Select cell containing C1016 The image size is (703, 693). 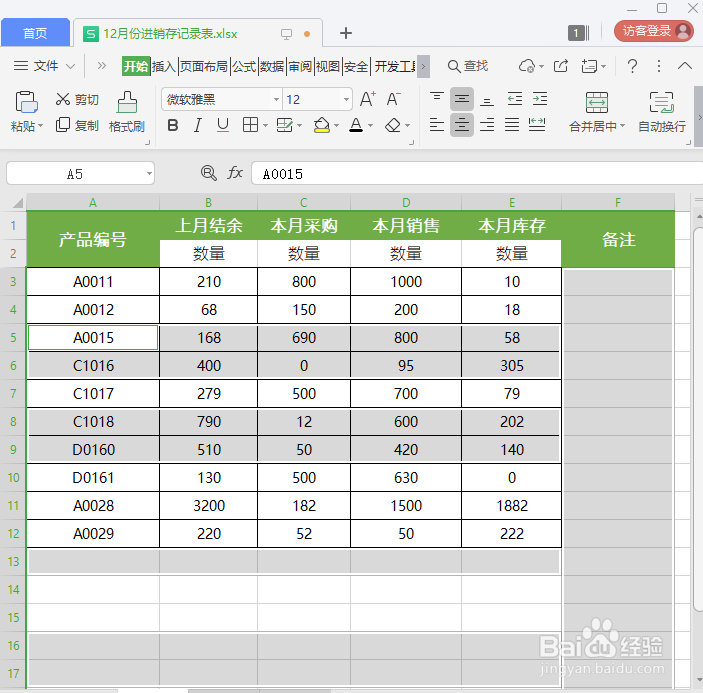[x=93, y=365]
